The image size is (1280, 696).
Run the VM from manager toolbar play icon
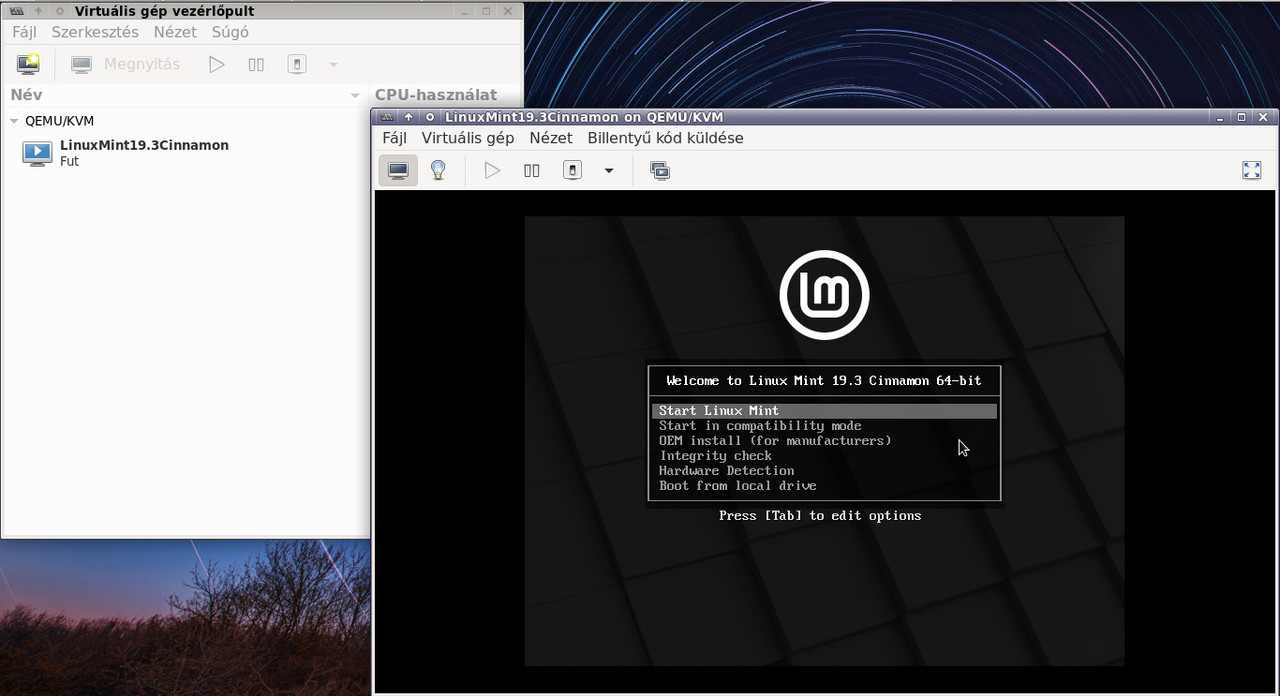(216, 64)
